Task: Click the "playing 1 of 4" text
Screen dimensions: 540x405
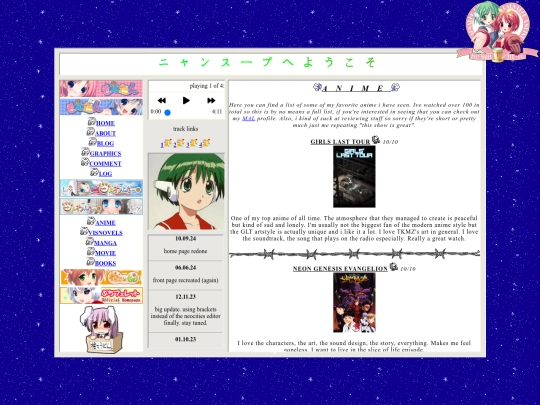Action: click(207, 86)
